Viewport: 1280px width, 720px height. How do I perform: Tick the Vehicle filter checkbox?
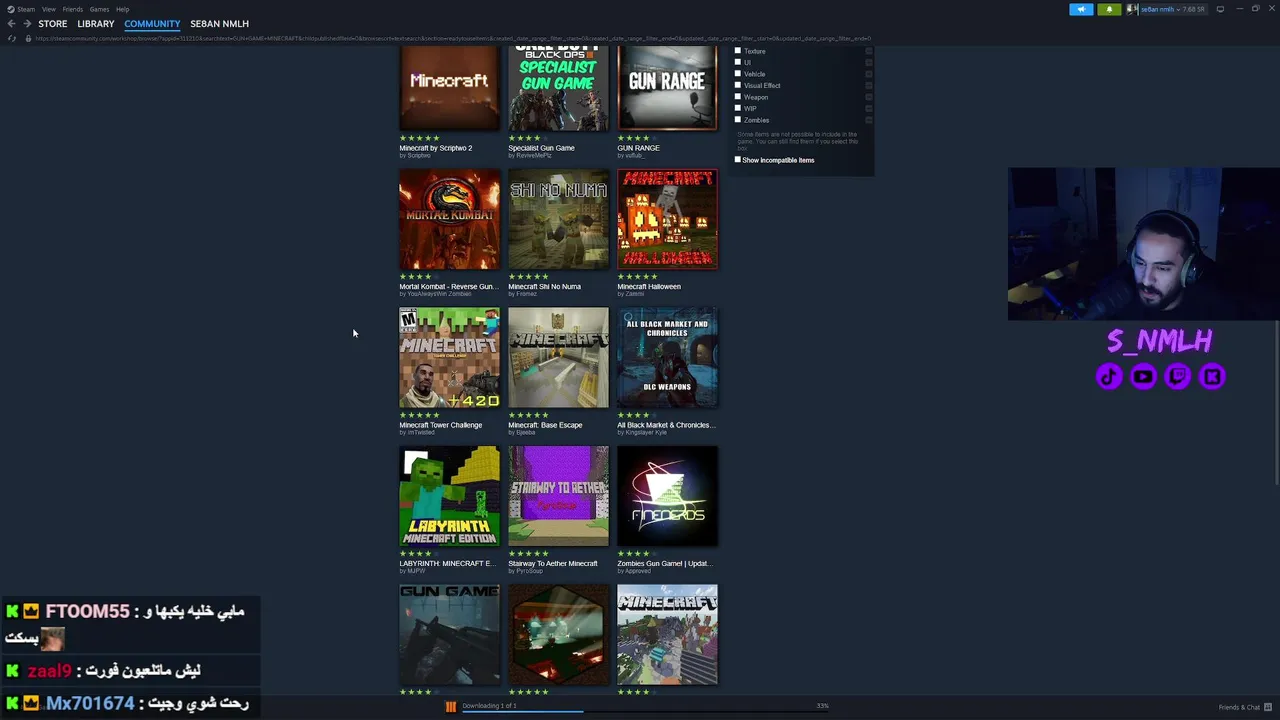pos(738,73)
